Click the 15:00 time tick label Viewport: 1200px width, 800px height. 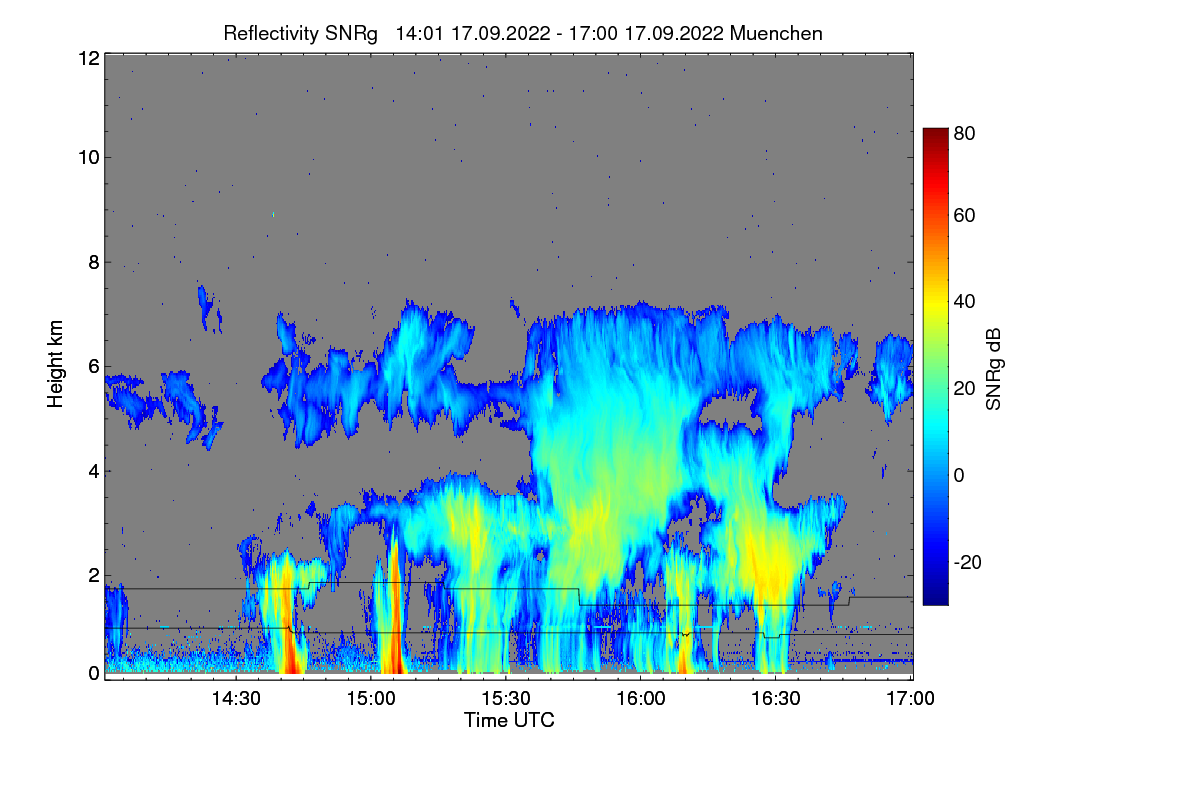371,698
